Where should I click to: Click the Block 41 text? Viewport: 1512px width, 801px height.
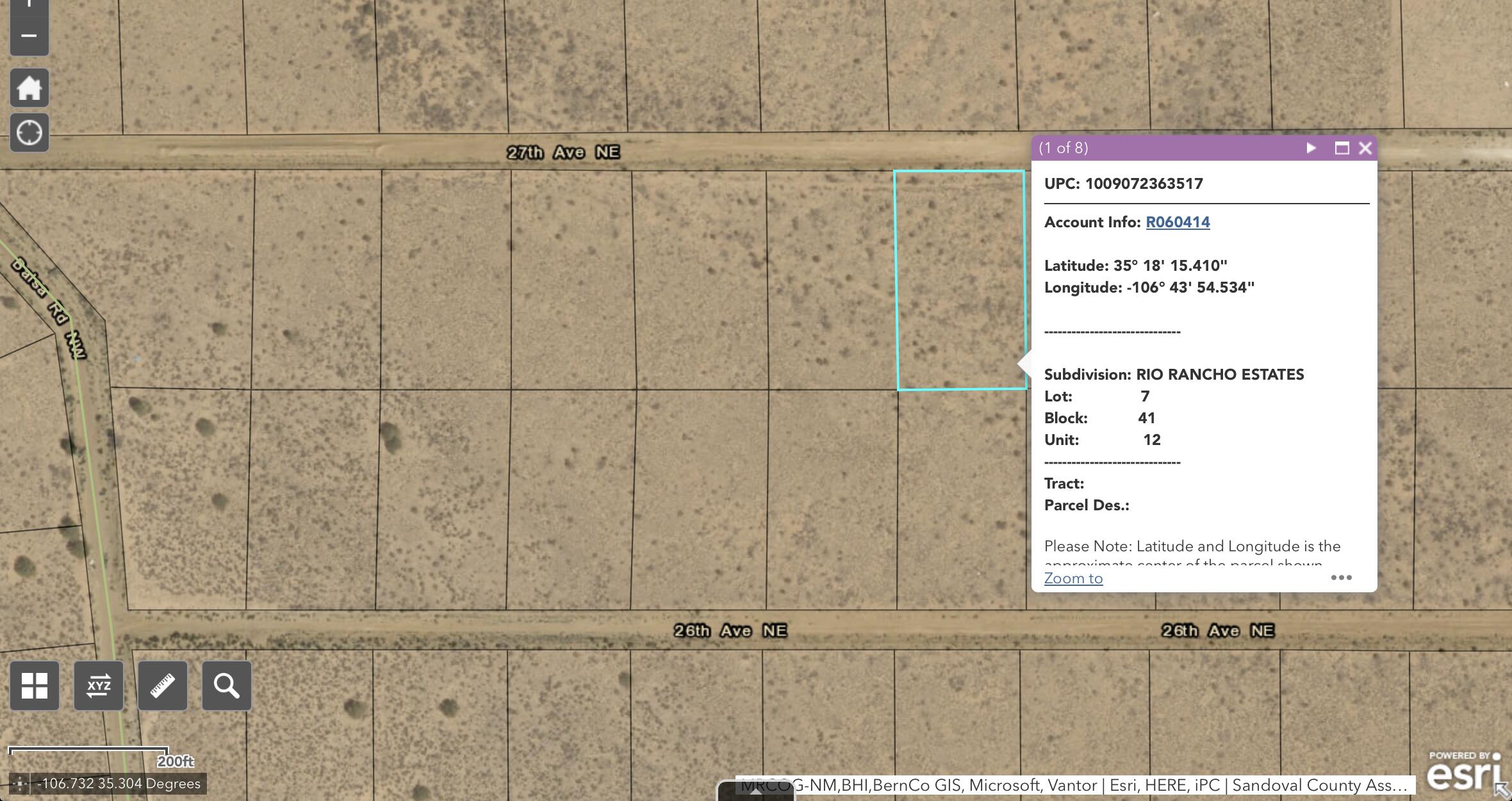pos(1100,418)
